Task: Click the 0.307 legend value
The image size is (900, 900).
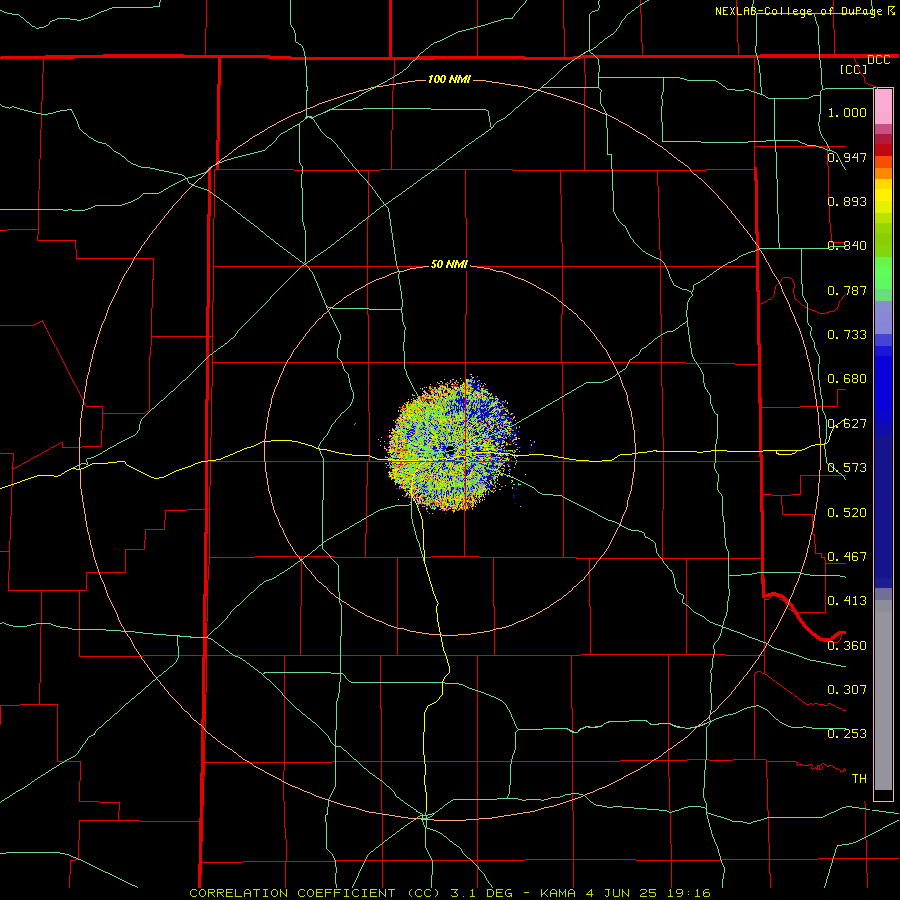Action: [x=847, y=690]
